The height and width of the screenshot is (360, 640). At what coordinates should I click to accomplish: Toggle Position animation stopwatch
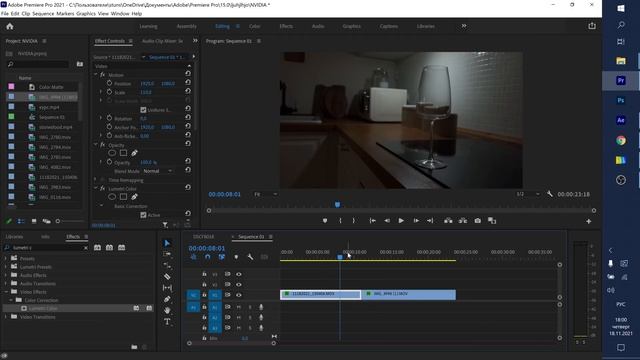109,83
